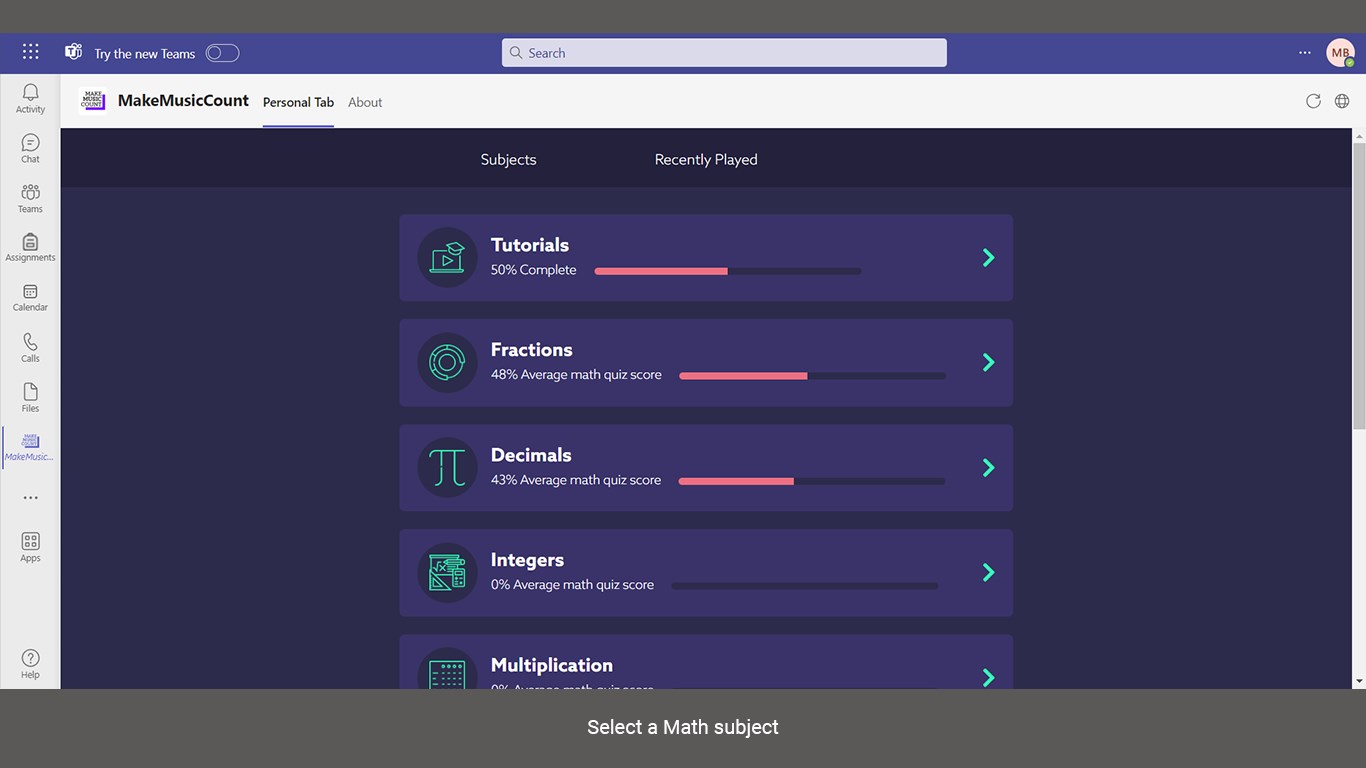Viewport: 1366px width, 768px height.
Task: Click the scrollbar down arrow
Action: point(1359,681)
